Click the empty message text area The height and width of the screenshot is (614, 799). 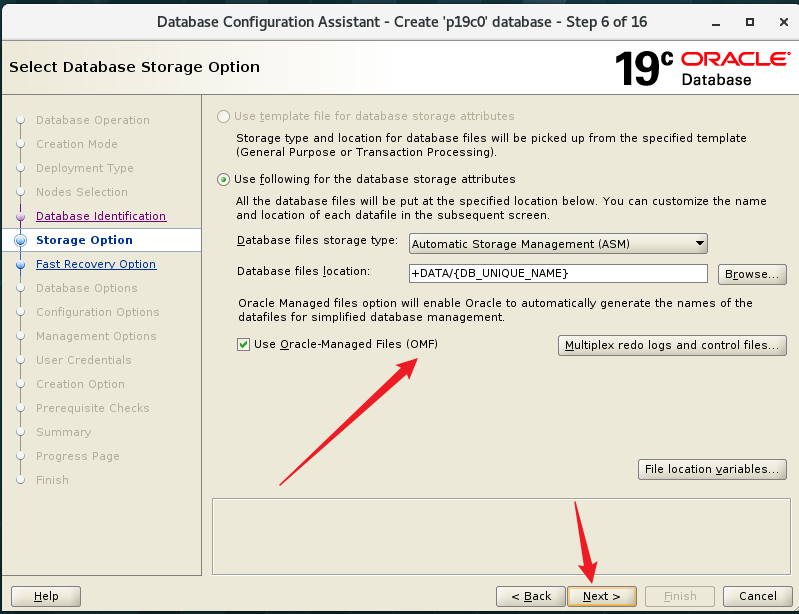pos(501,537)
